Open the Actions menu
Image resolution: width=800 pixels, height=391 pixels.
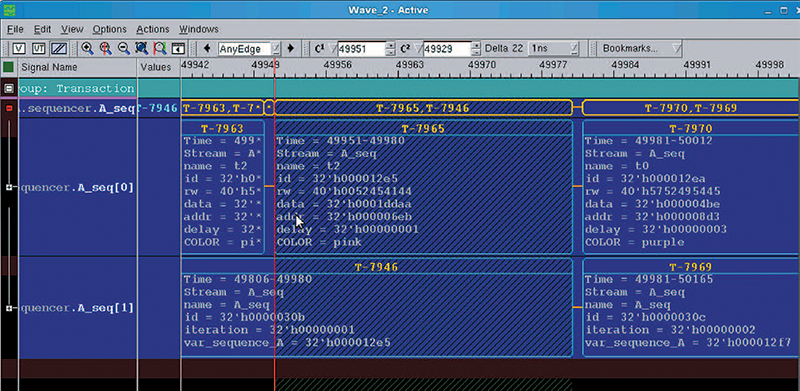click(153, 29)
